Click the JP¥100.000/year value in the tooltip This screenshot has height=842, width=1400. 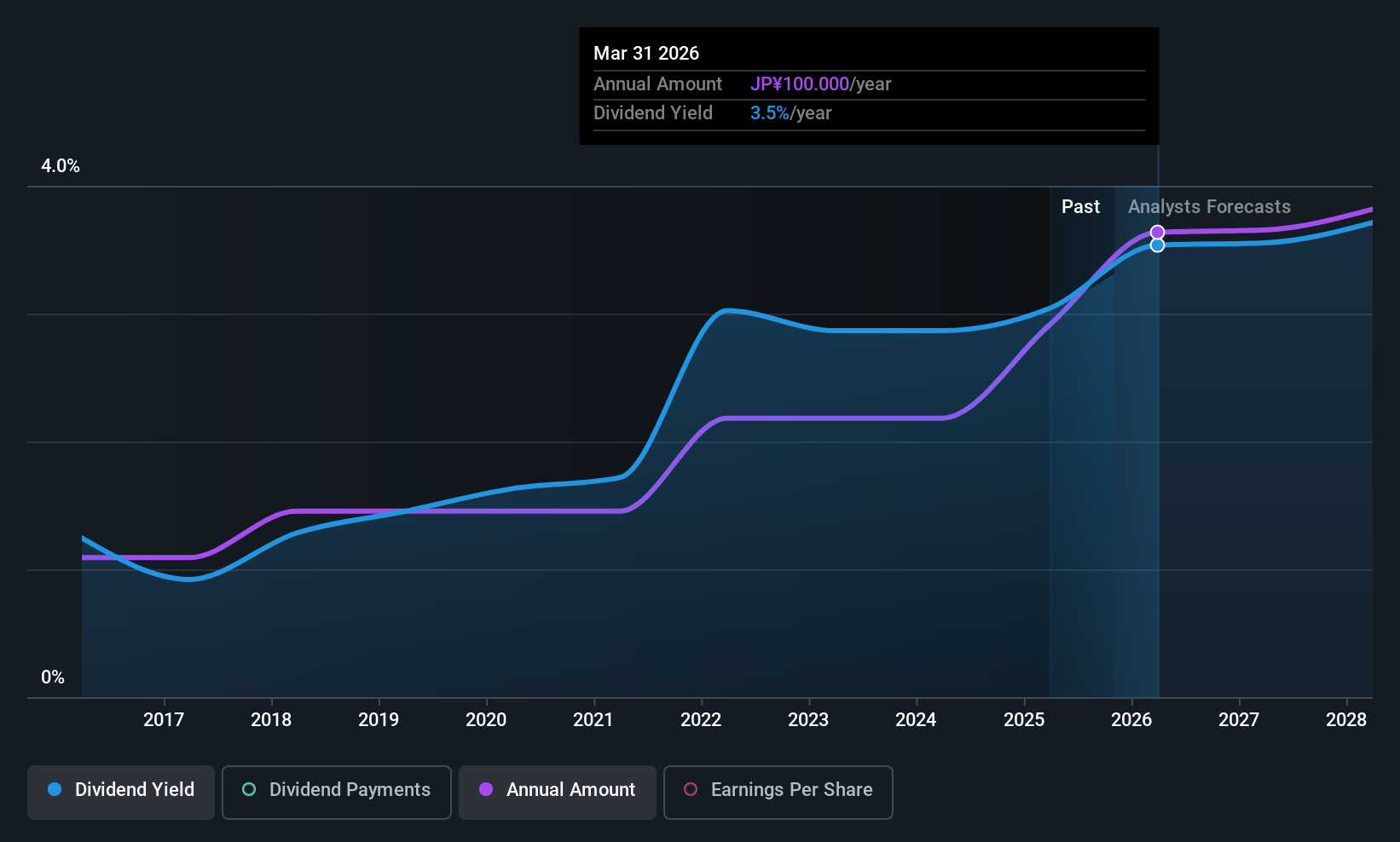coord(800,84)
